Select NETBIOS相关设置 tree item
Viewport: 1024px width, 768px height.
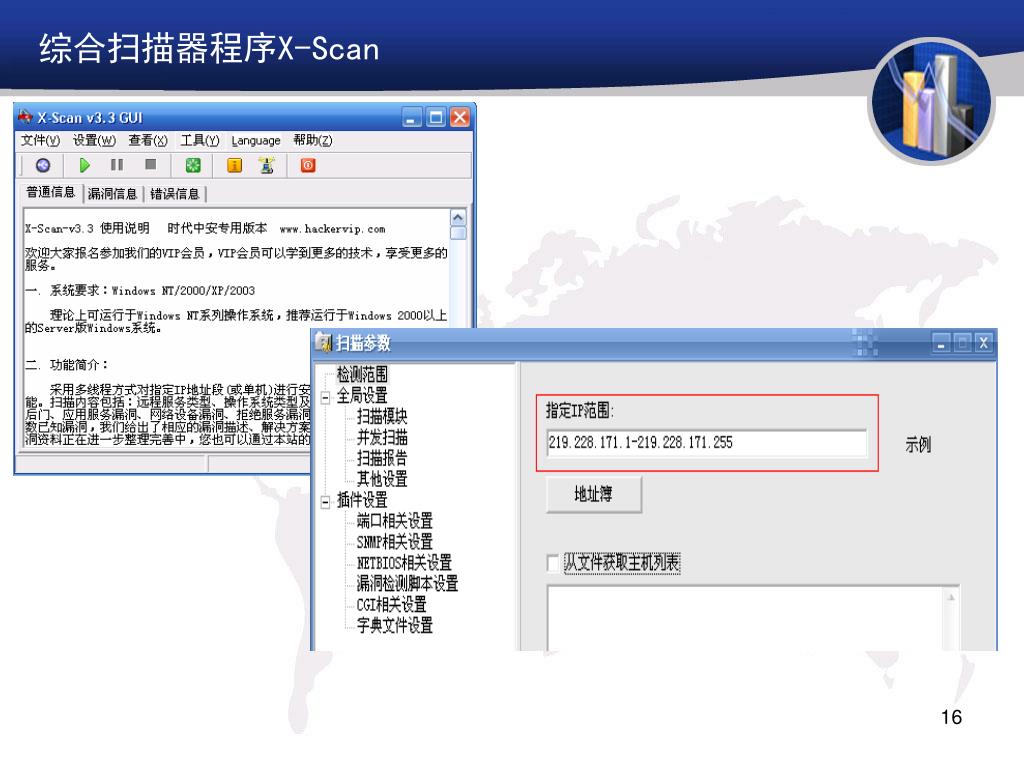point(404,562)
